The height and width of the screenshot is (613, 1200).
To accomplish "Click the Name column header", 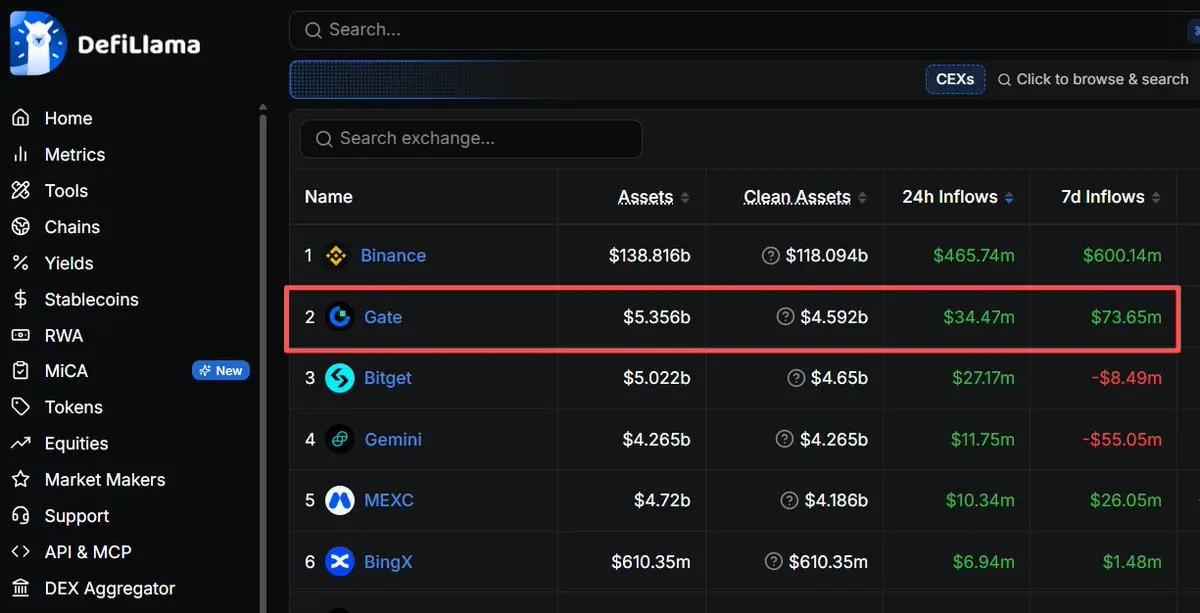I will pos(329,197).
